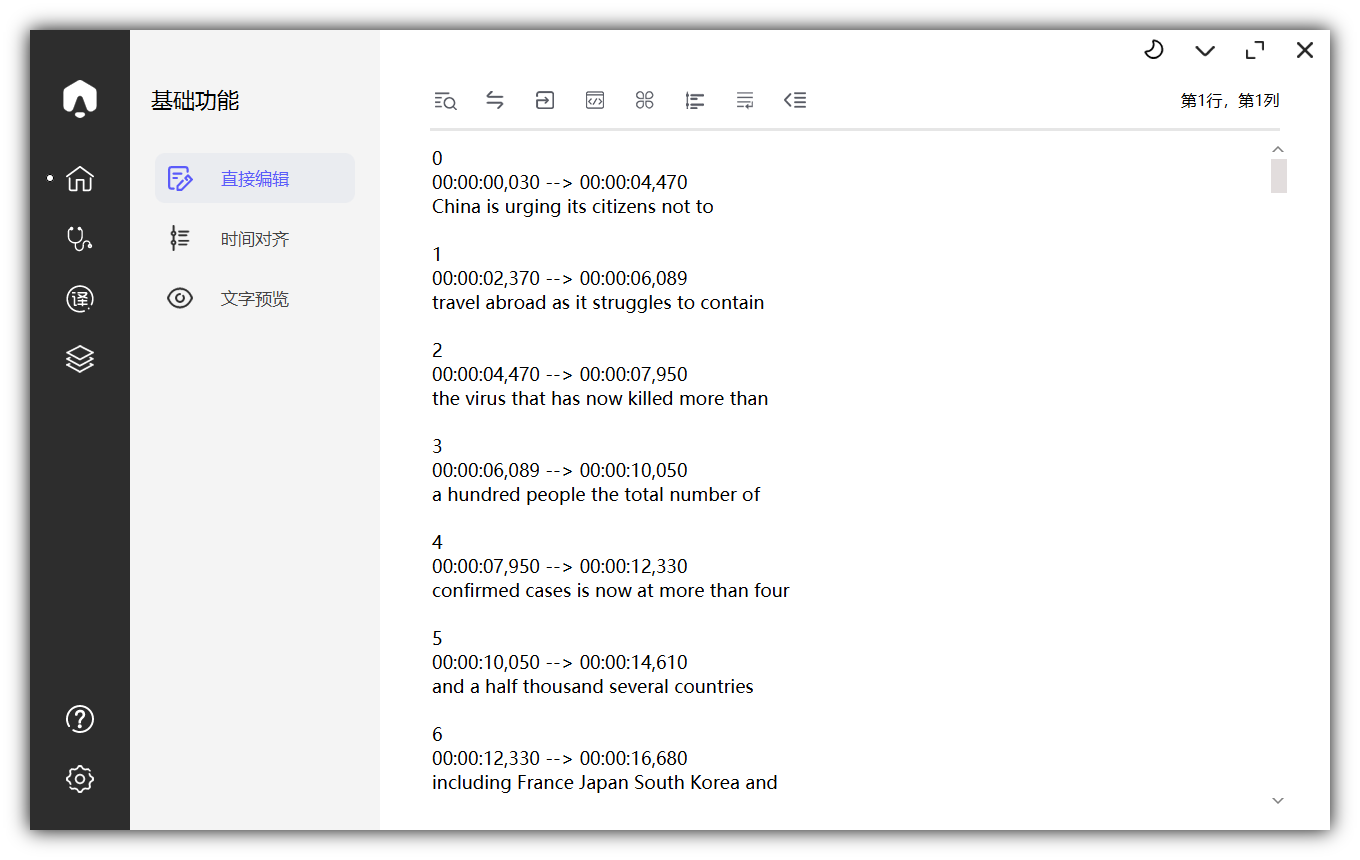Click the code window toolbar icon
This screenshot has height=860, width=1360.
click(x=595, y=100)
